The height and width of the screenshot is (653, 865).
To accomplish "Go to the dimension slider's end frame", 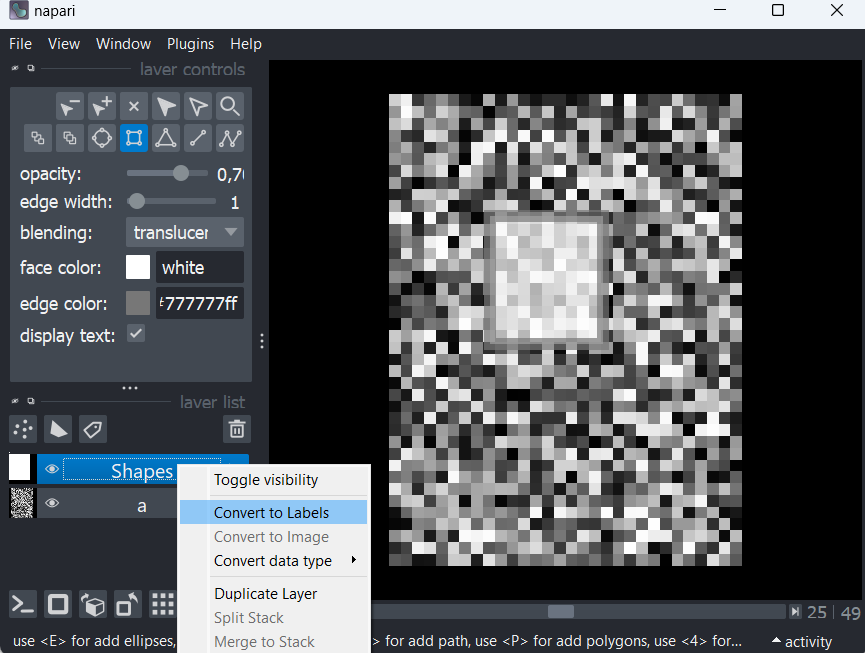I will click(795, 612).
